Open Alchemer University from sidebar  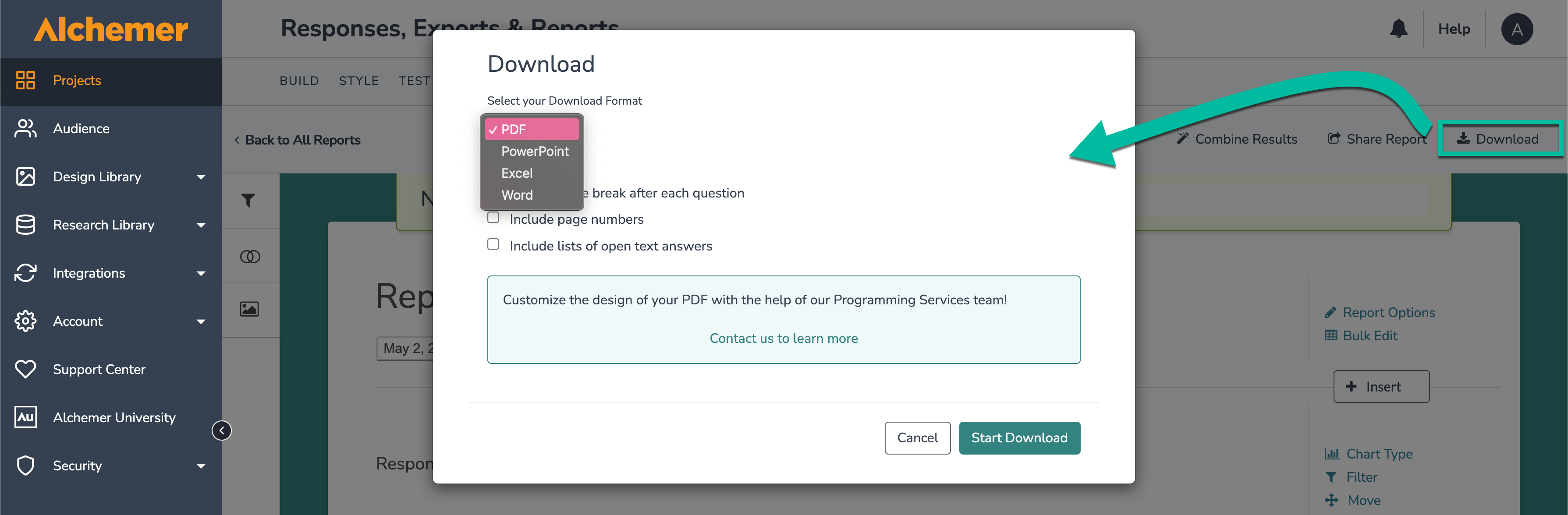point(114,417)
